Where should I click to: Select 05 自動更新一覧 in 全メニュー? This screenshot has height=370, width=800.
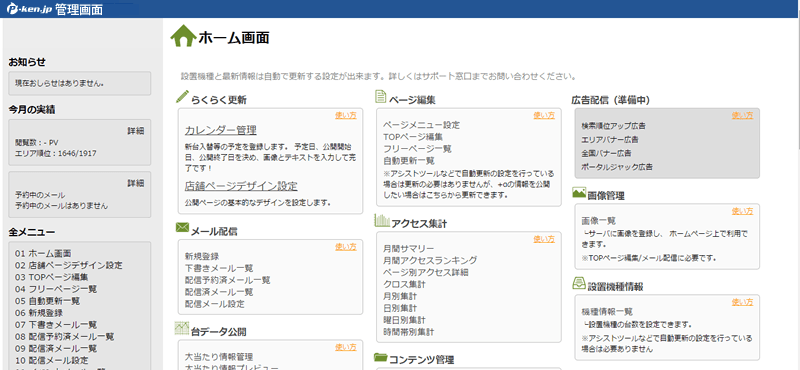pos(47,301)
